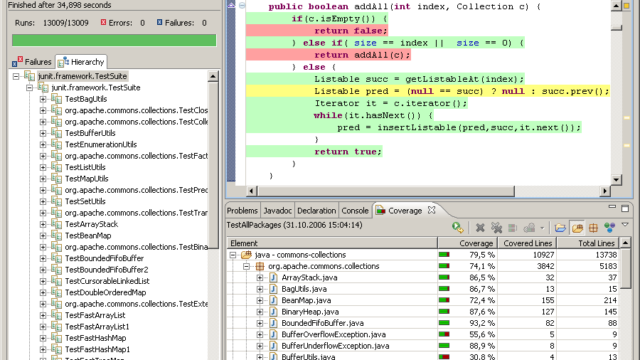Expand the TestBagUtils tree node
640x360 pixels.
pos(43,99)
